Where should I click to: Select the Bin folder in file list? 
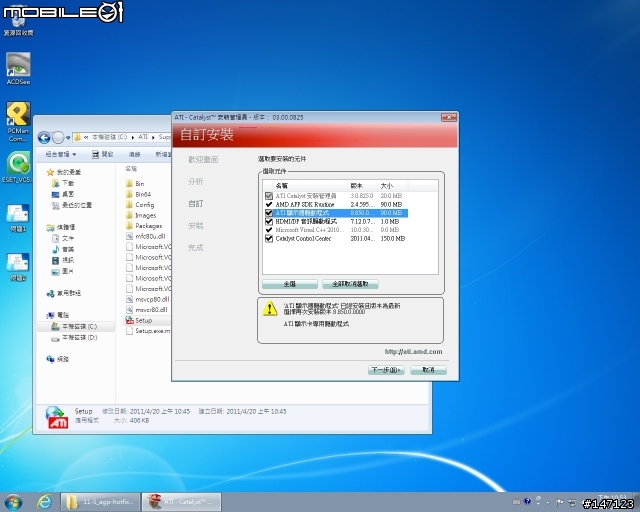pos(135,184)
